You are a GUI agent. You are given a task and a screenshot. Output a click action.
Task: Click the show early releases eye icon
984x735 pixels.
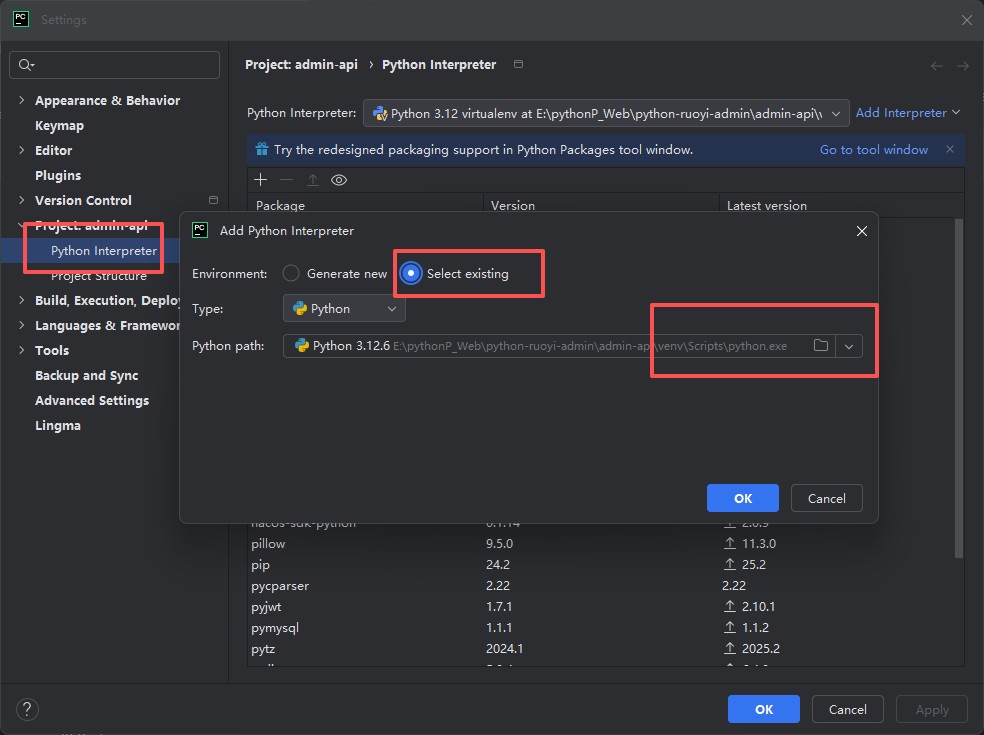(x=339, y=180)
